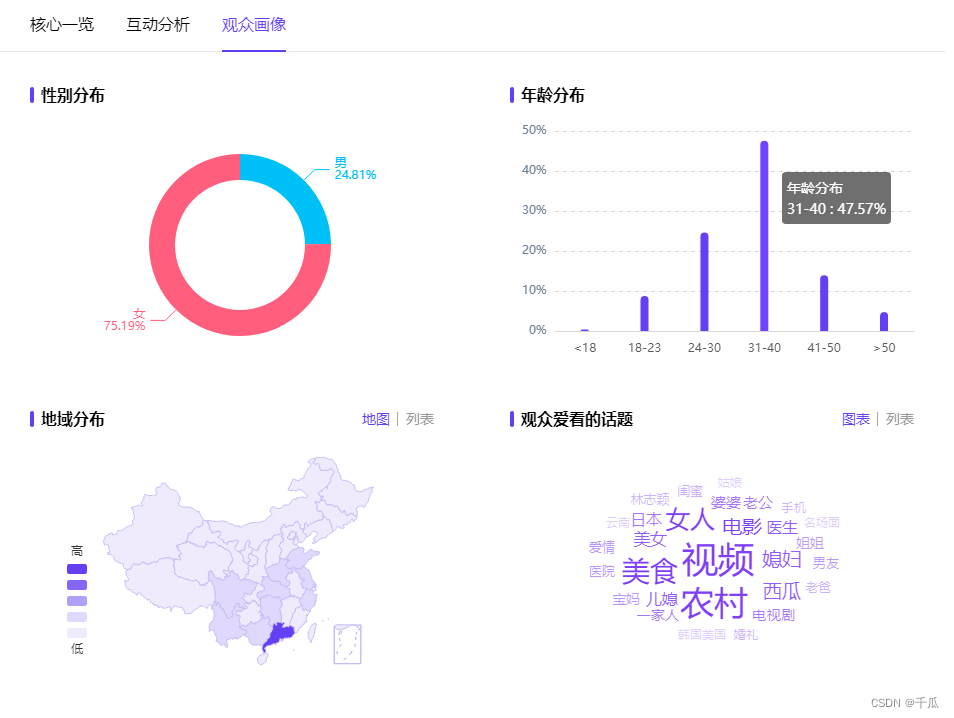
Task: Click the word 姐姐 in the topic cloud
Action: point(810,543)
